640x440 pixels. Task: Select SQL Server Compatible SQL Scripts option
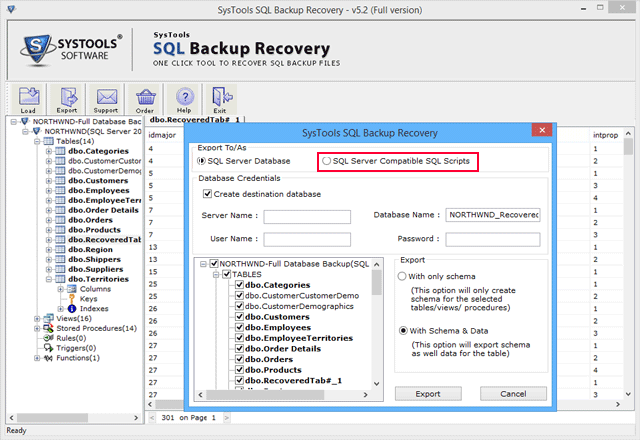coord(326,161)
